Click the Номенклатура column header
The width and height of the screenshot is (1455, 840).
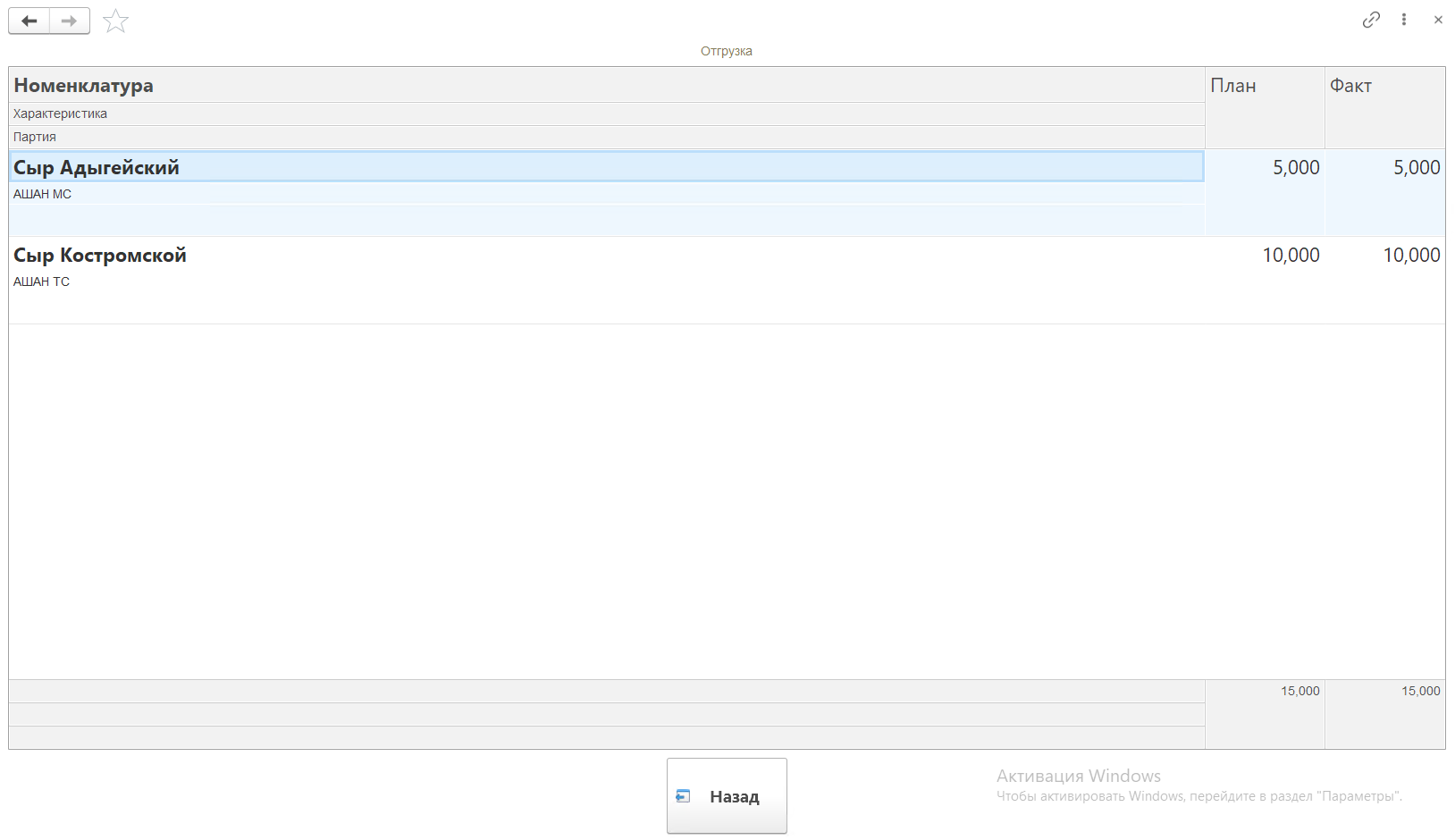pos(84,86)
